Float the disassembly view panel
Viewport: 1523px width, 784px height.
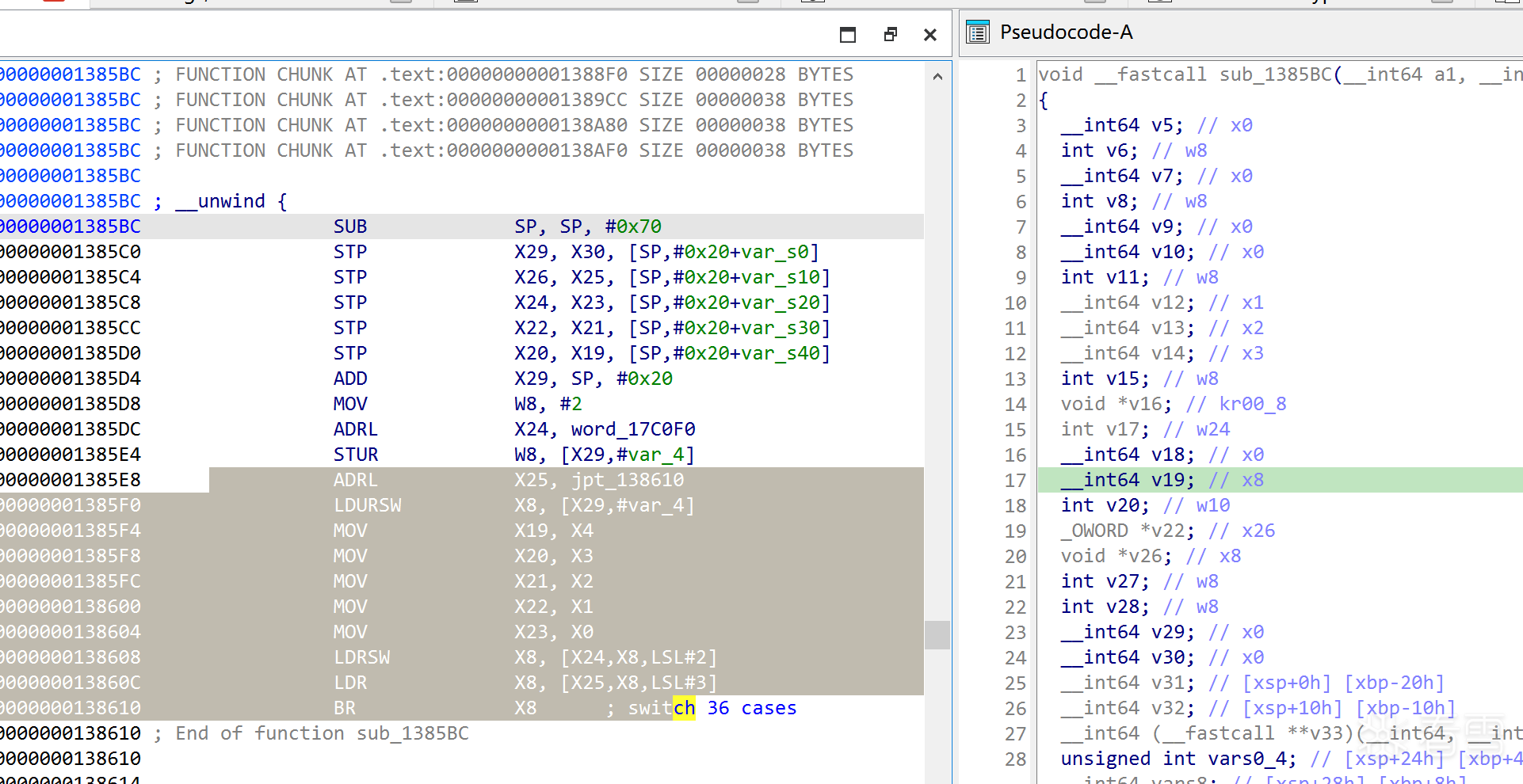point(891,35)
